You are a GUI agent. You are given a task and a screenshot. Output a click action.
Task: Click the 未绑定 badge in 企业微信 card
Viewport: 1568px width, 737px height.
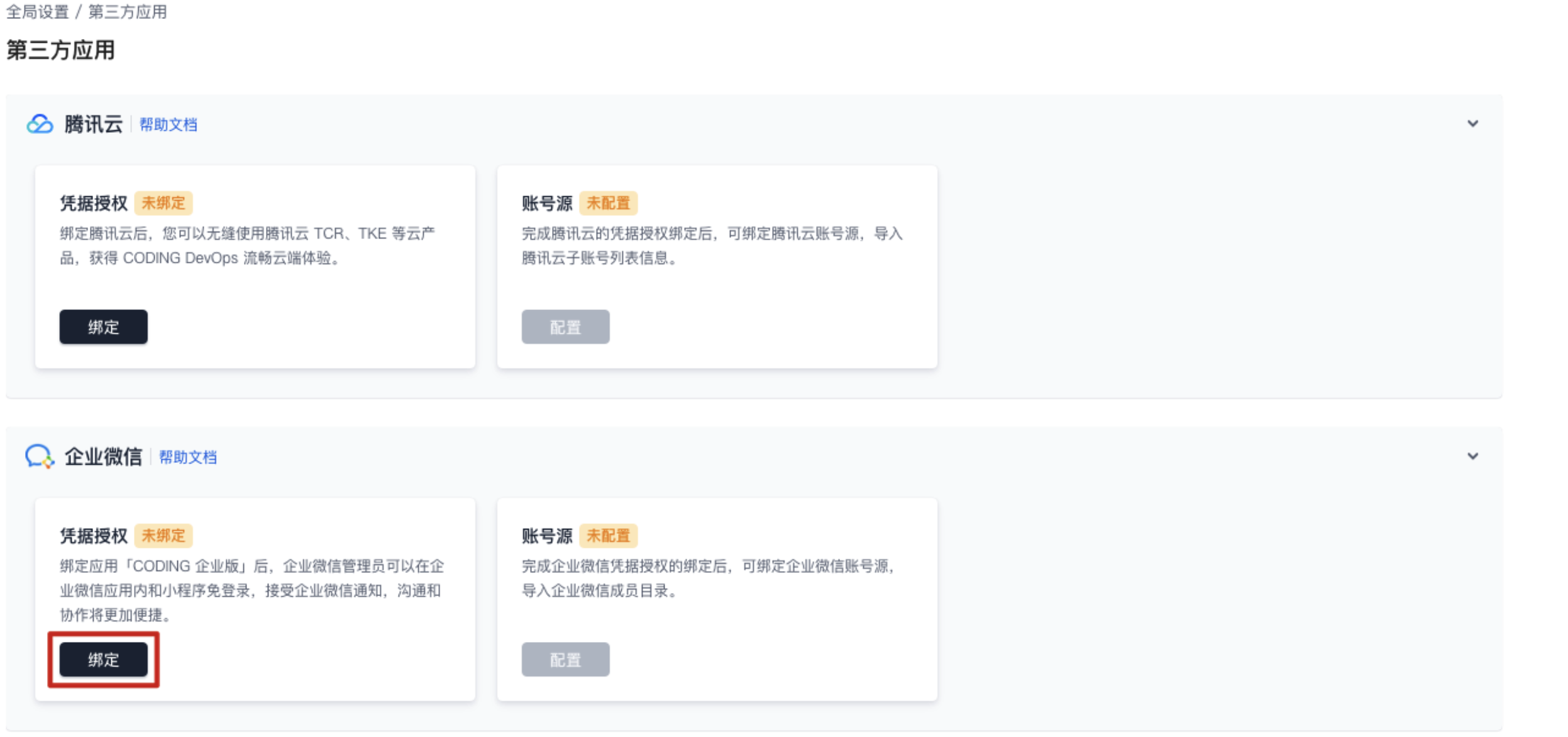click(x=163, y=536)
